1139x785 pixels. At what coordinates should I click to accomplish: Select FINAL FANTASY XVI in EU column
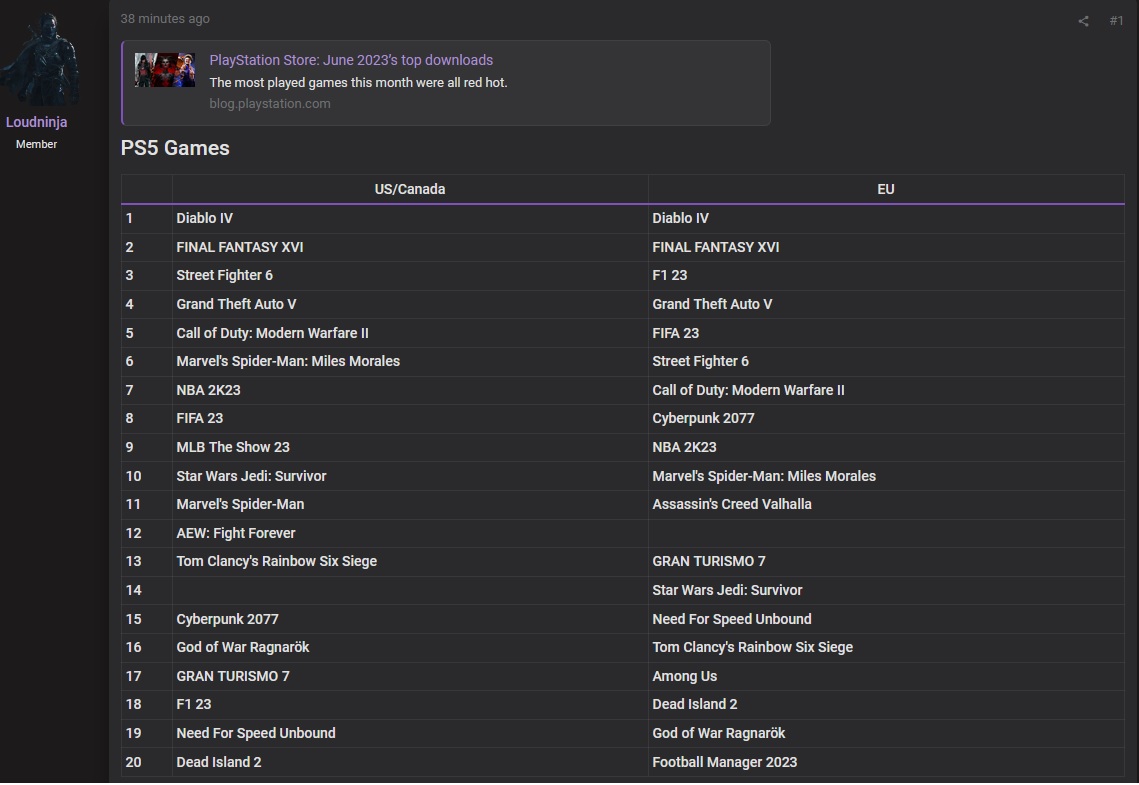[x=716, y=248]
